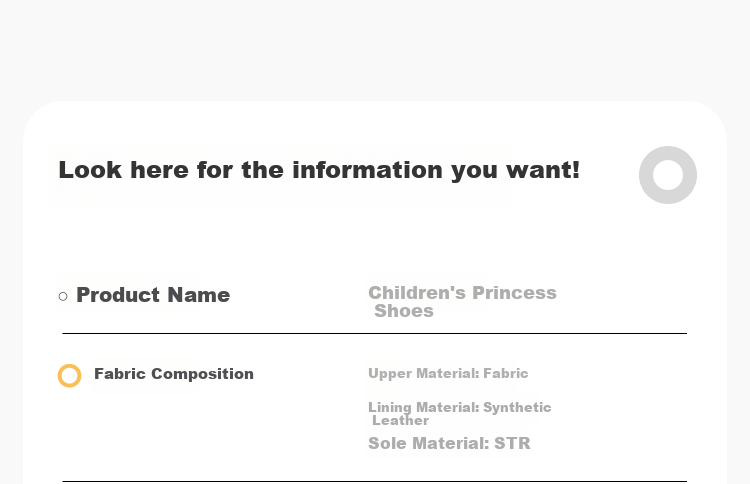The height and width of the screenshot is (484, 750).
Task: Click the Product Name label
Action: [x=153, y=295]
